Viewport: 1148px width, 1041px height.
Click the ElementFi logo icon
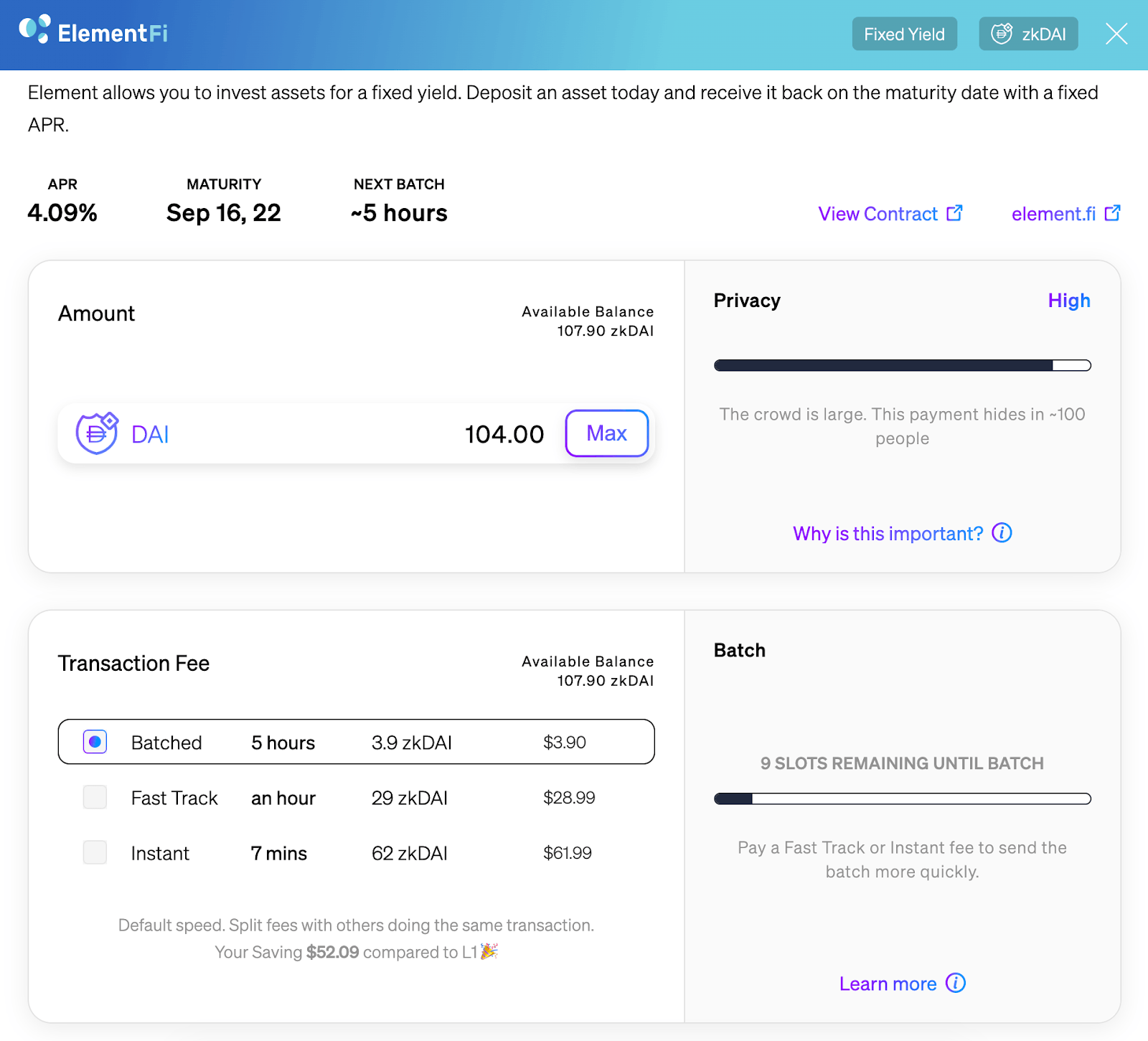pyautogui.click(x=34, y=29)
